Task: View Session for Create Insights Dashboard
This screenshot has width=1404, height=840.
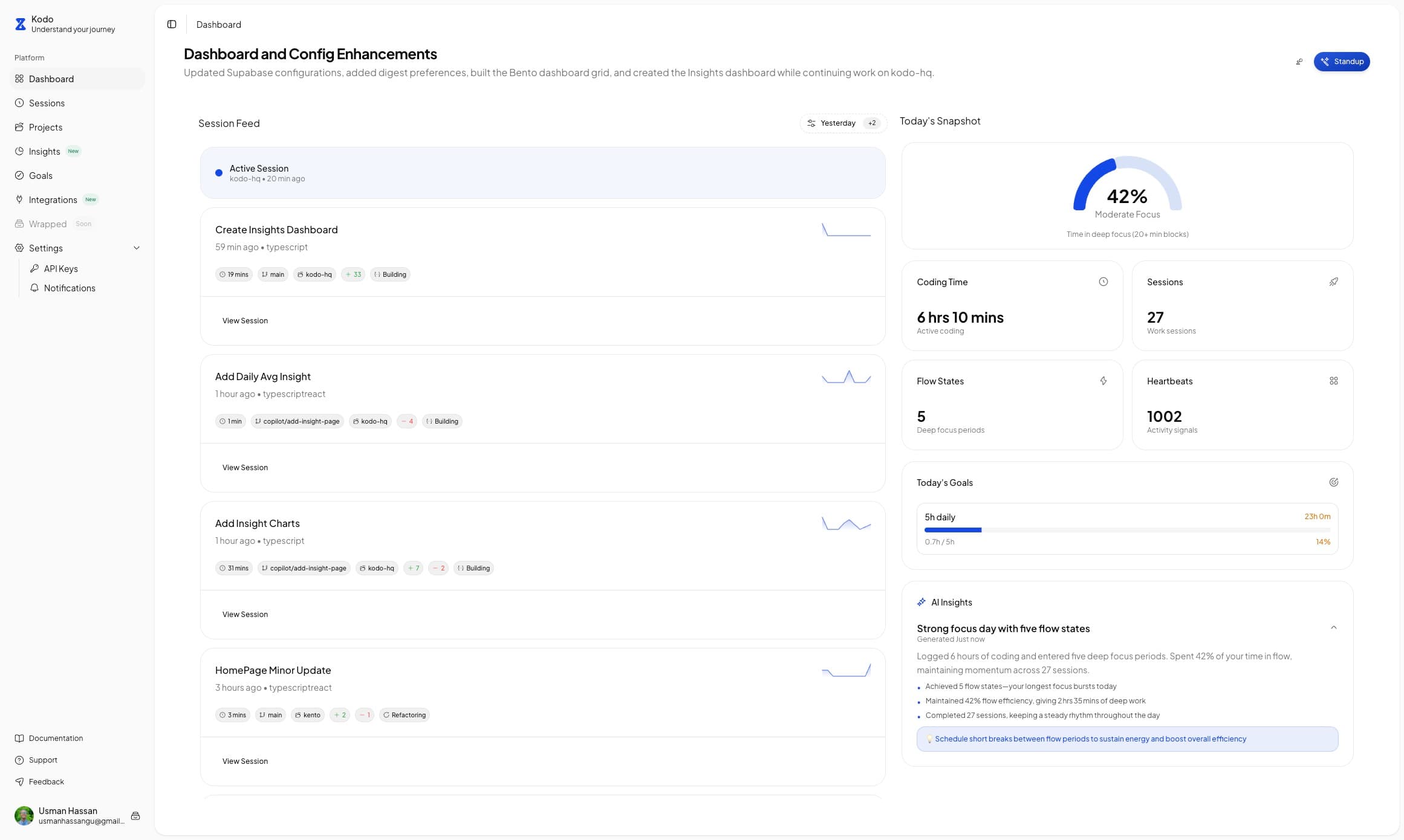Action: (x=245, y=320)
